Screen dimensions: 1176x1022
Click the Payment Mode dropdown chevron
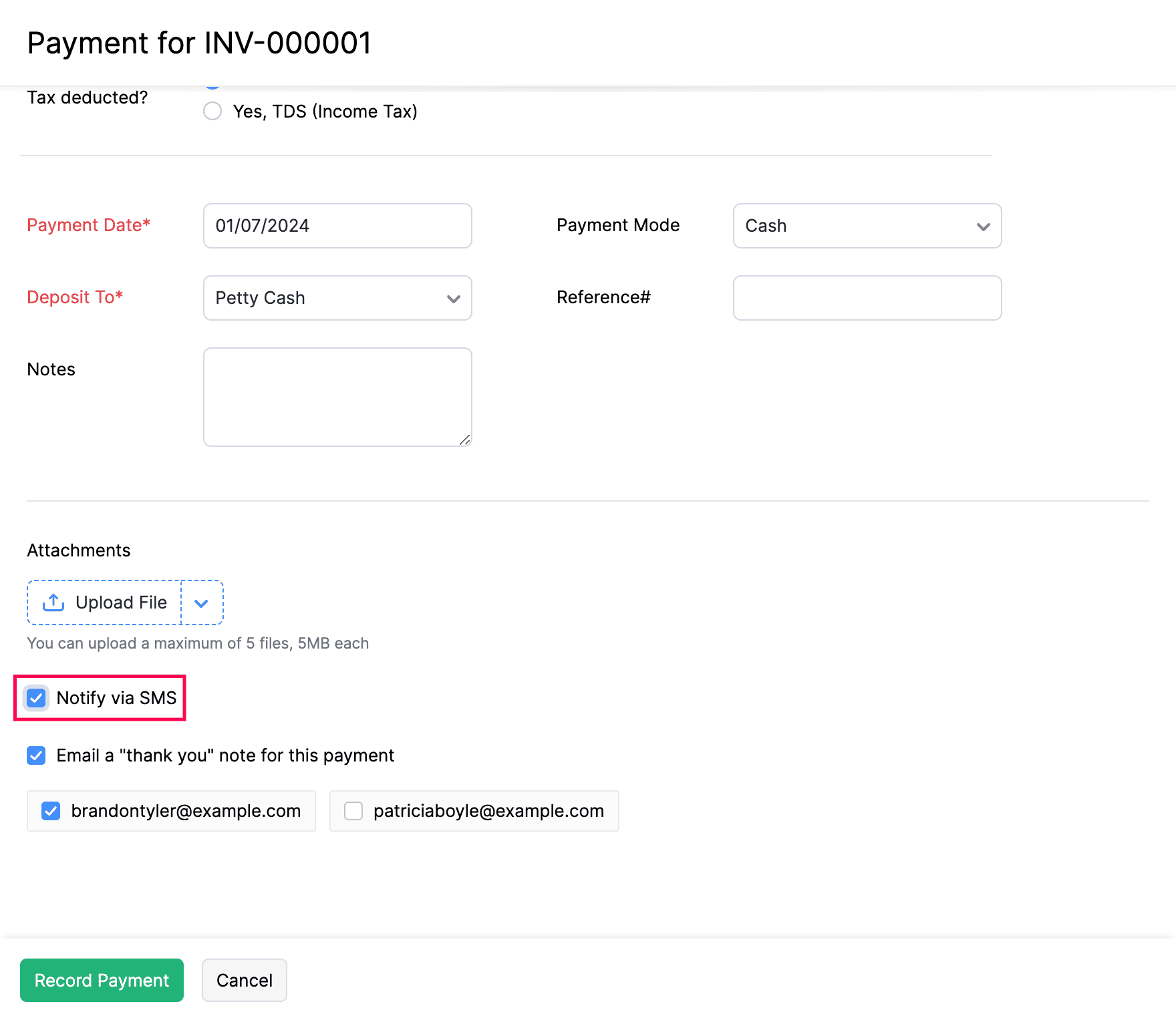983,226
